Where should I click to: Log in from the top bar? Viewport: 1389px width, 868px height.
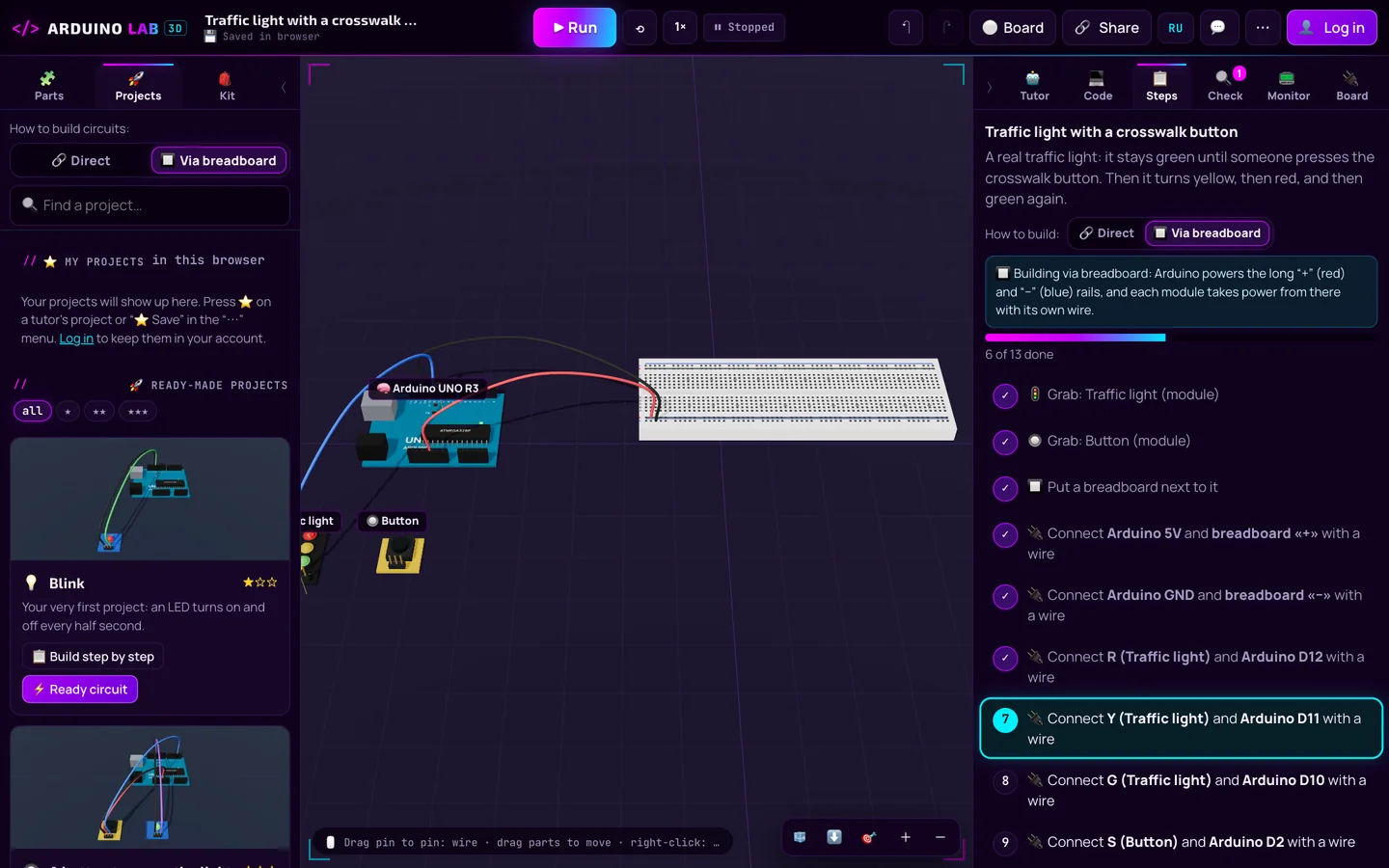click(1331, 28)
